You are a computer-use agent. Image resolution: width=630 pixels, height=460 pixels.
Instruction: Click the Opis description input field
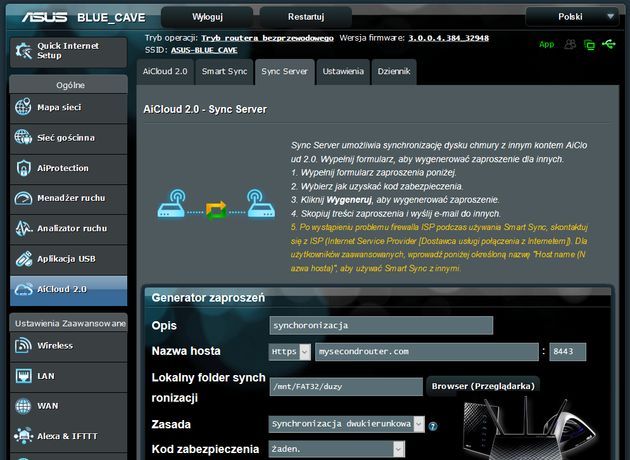[x=381, y=325]
